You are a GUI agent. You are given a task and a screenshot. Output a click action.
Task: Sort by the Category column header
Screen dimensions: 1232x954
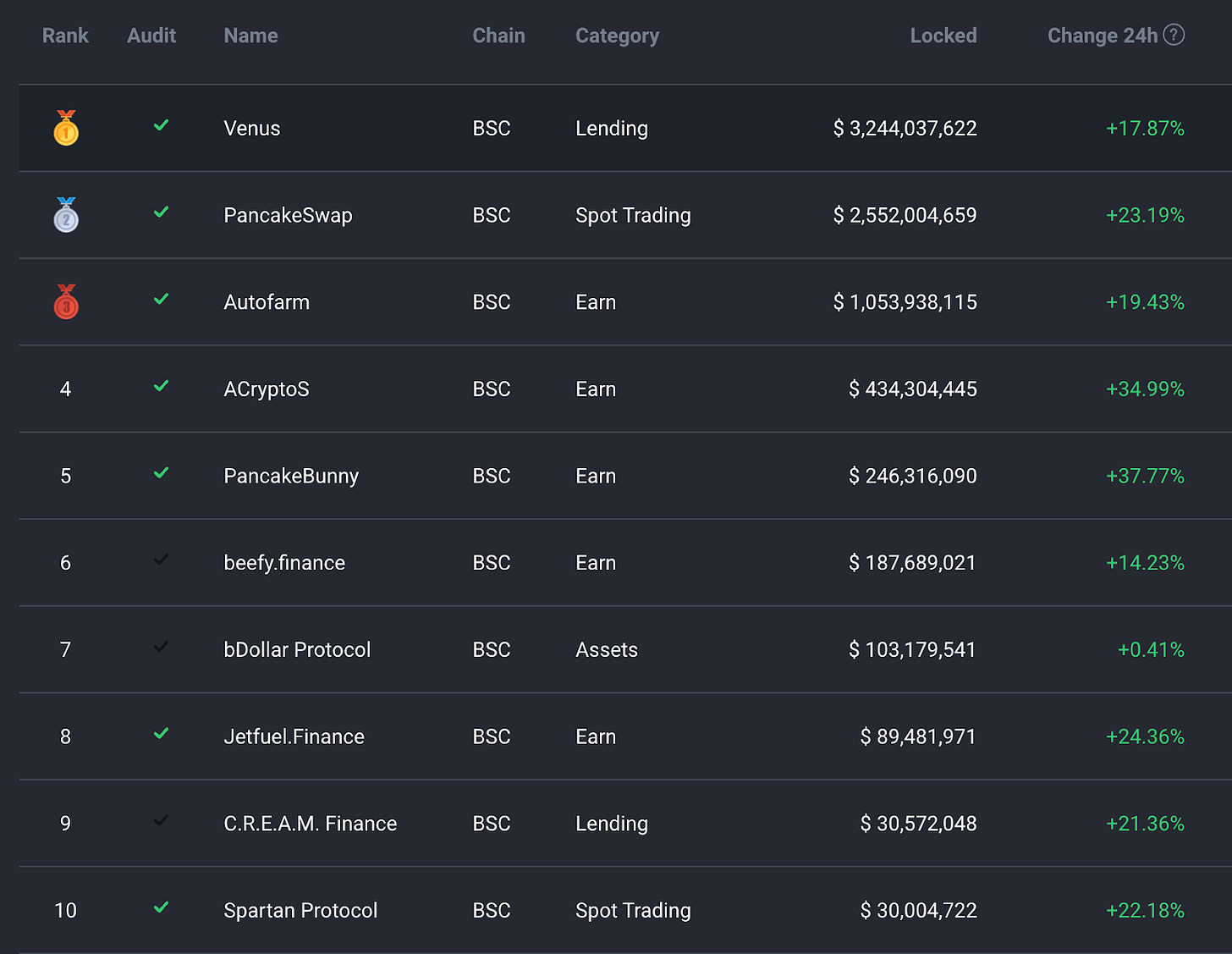617,36
